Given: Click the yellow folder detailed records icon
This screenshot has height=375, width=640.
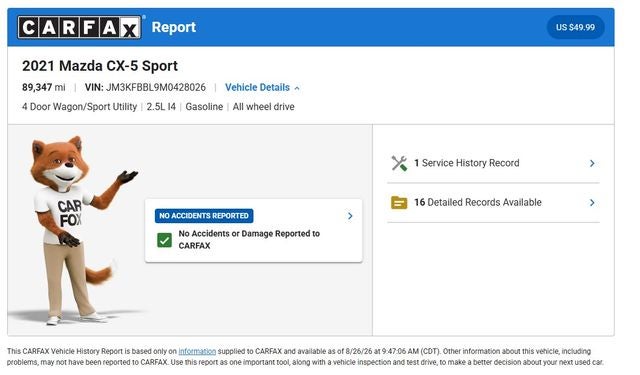Looking at the screenshot, I should 399,202.
